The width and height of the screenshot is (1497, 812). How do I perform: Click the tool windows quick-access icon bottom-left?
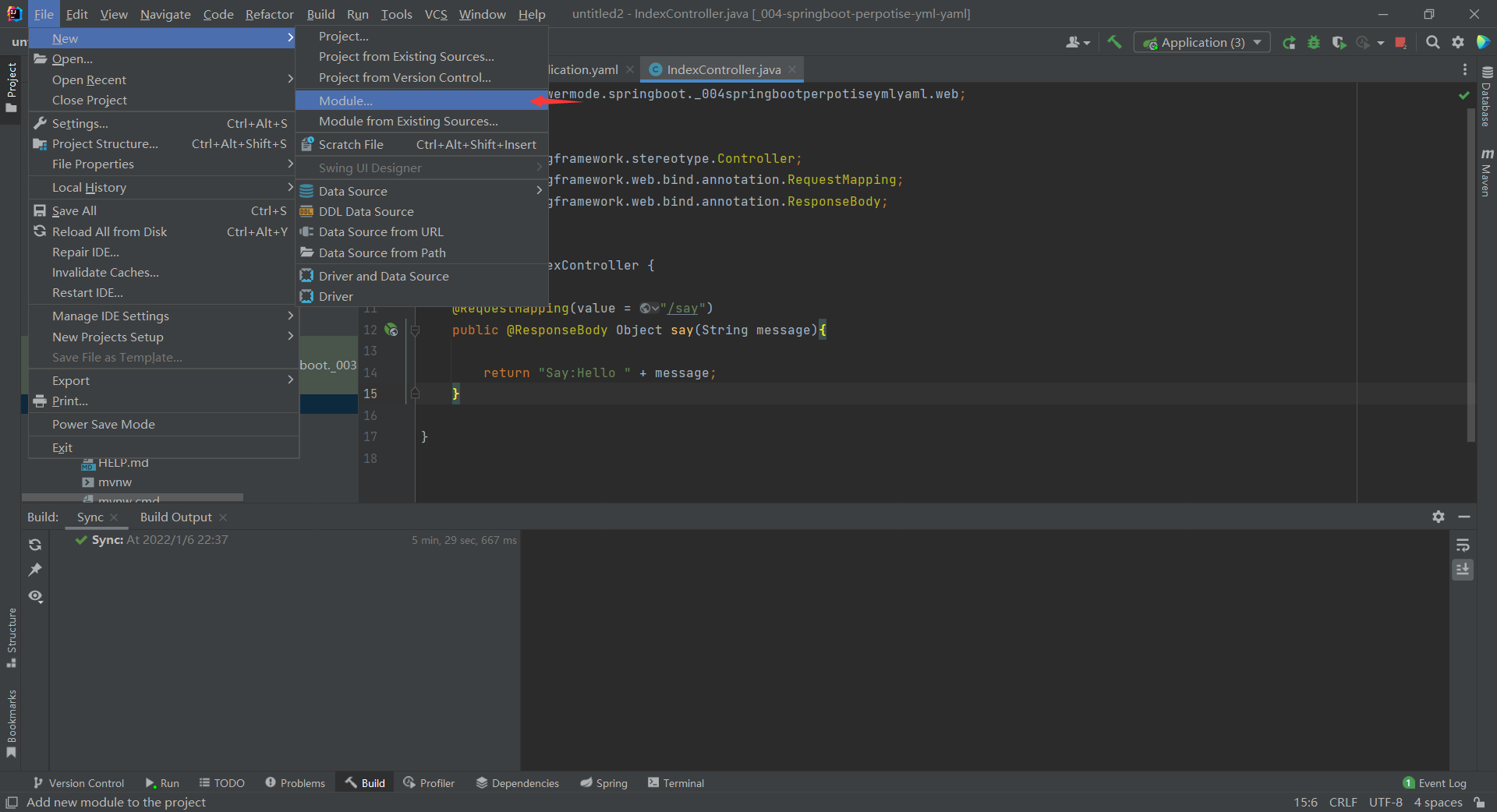pyautogui.click(x=12, y=802)
